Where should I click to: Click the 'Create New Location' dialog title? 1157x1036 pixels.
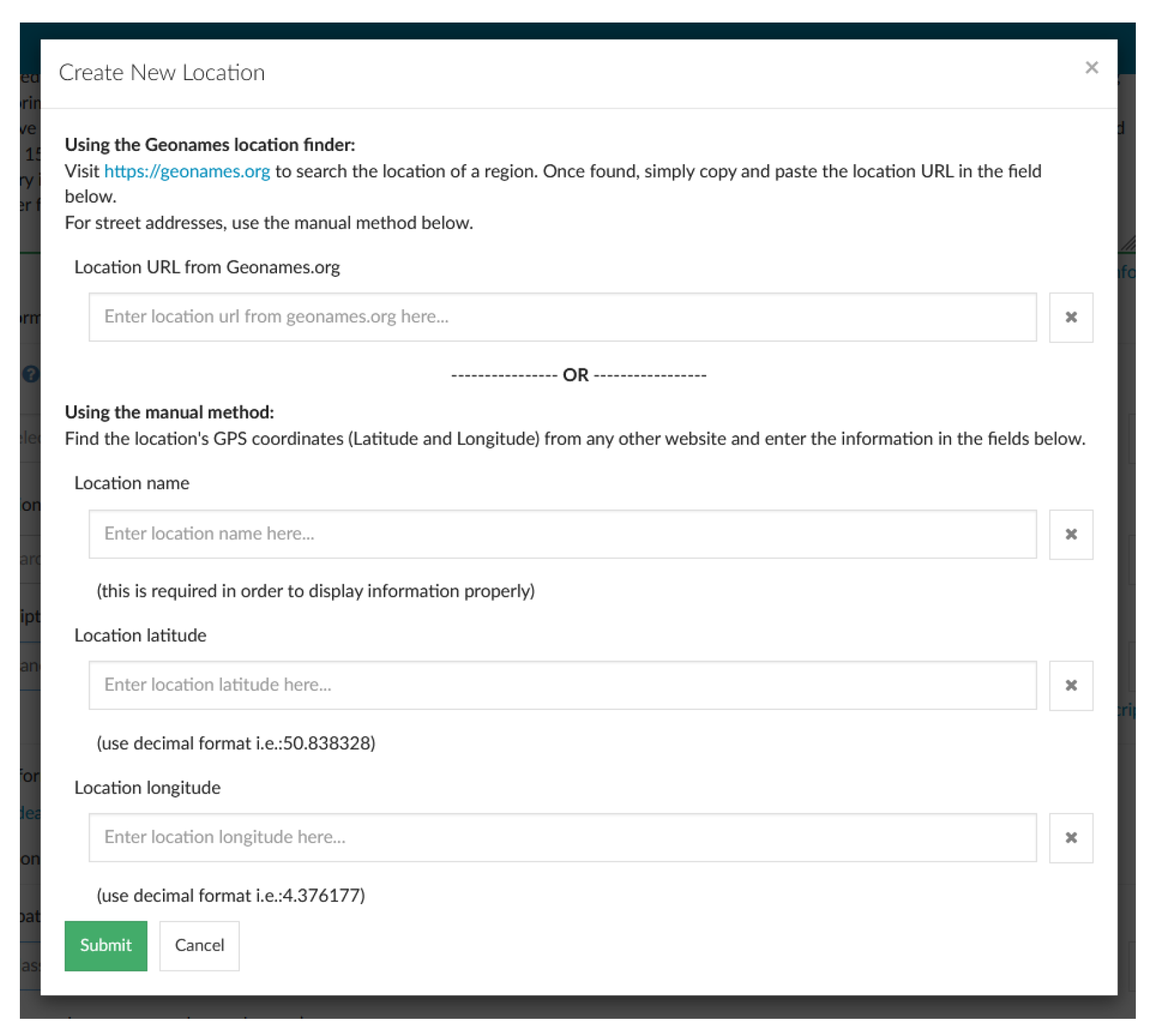tap(162, 72)
